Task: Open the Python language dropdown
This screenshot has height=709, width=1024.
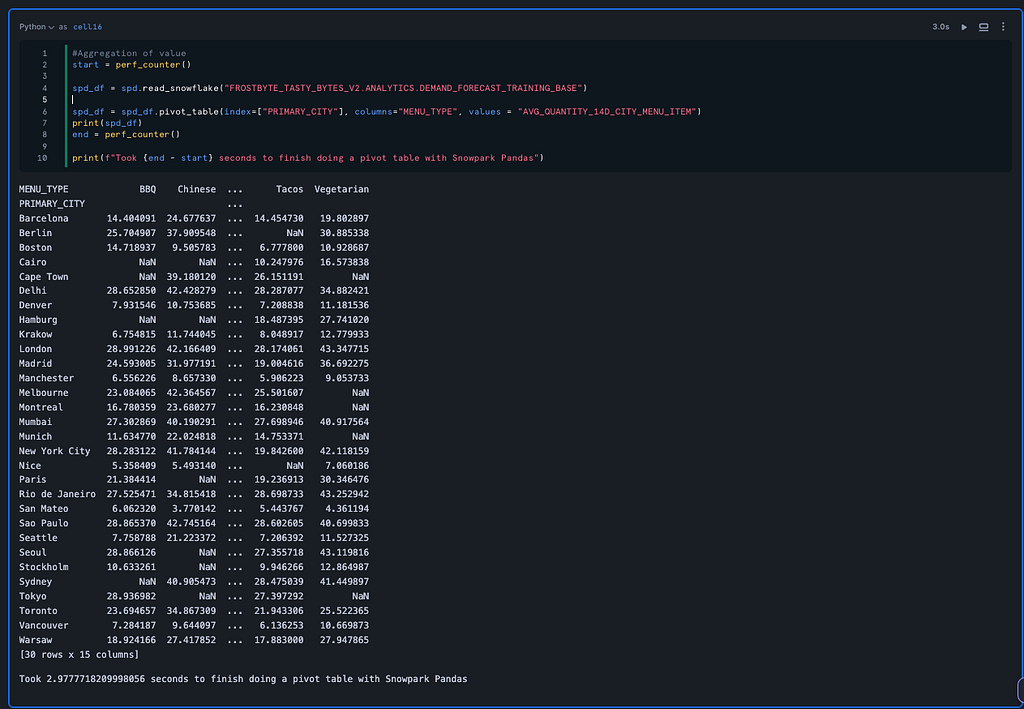Action: pos(37,27)
